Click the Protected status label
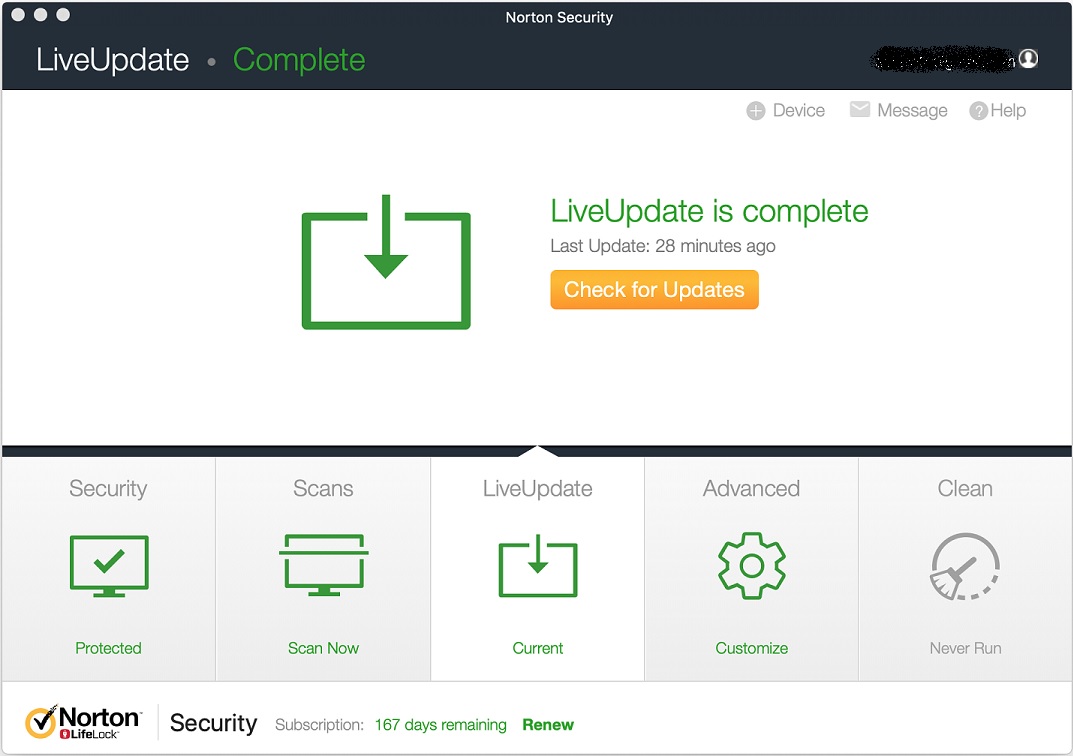 click(108, 648)
